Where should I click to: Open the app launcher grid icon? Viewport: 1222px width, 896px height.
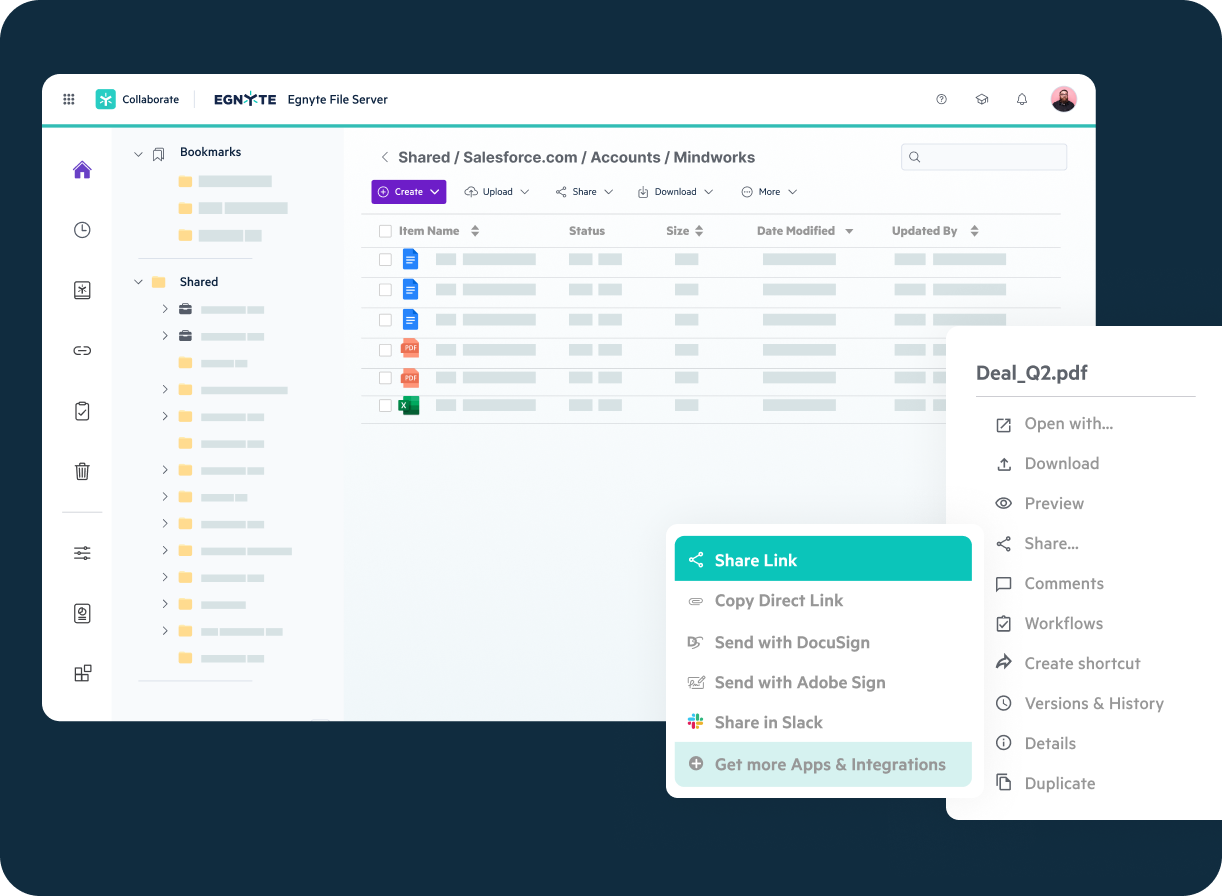pos(69,99)
